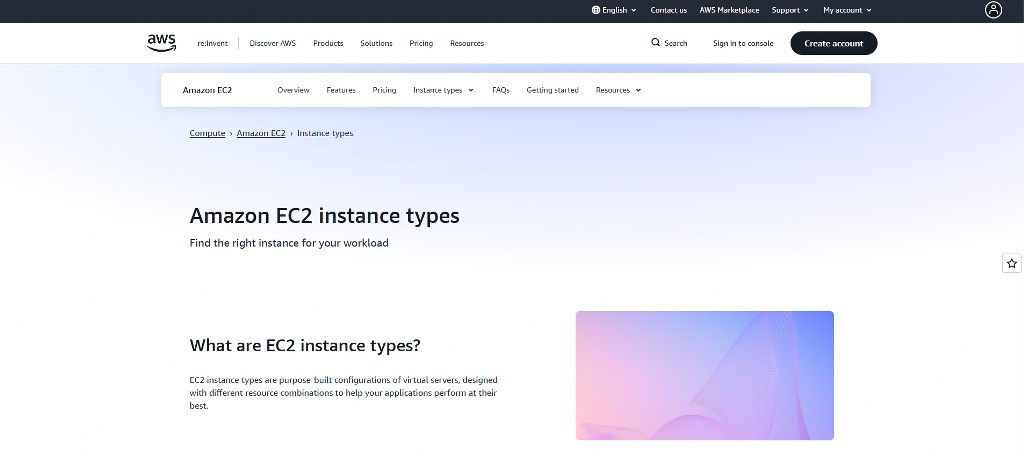Click the globe language icon
This screenshot has width=1024, height=453.
coord(596,10)
